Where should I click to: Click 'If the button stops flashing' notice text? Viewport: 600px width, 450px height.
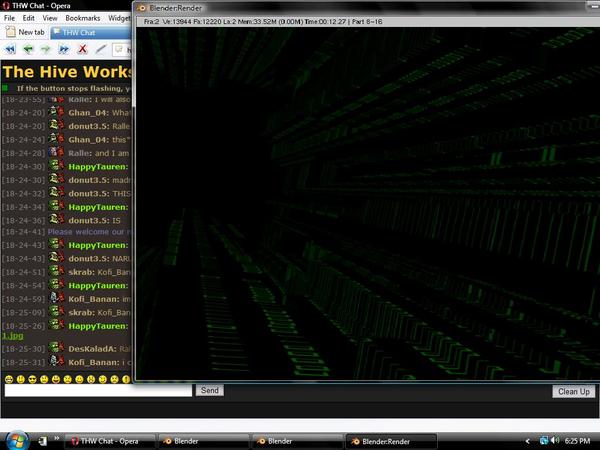click(74, 88)
